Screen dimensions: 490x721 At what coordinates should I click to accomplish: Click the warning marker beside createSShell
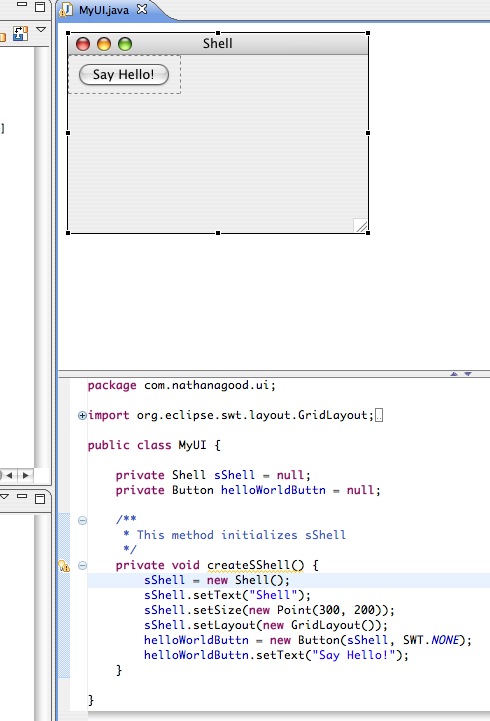click(x=64, y=566)
